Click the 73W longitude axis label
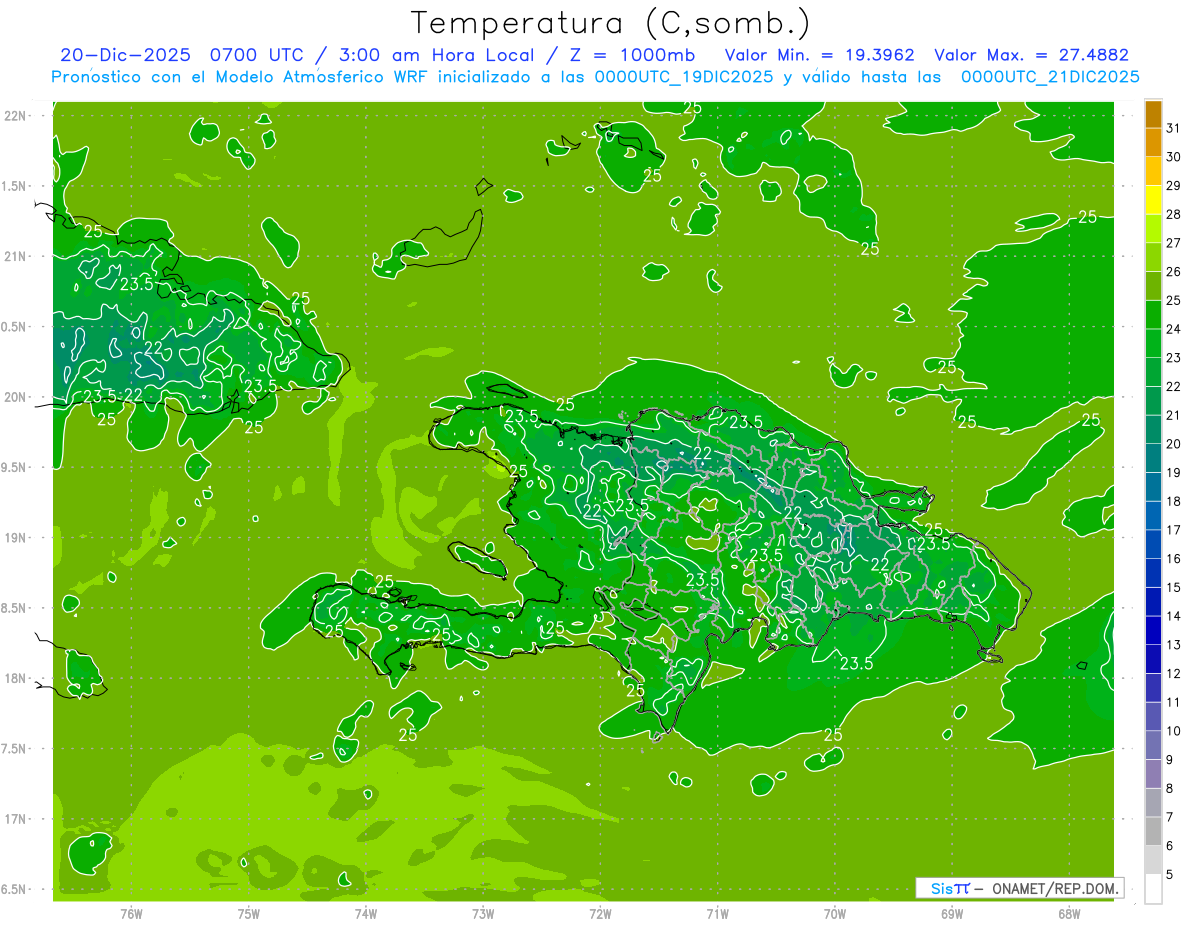This screenshot has width=1200, height=927. click(x=483, y=913)
